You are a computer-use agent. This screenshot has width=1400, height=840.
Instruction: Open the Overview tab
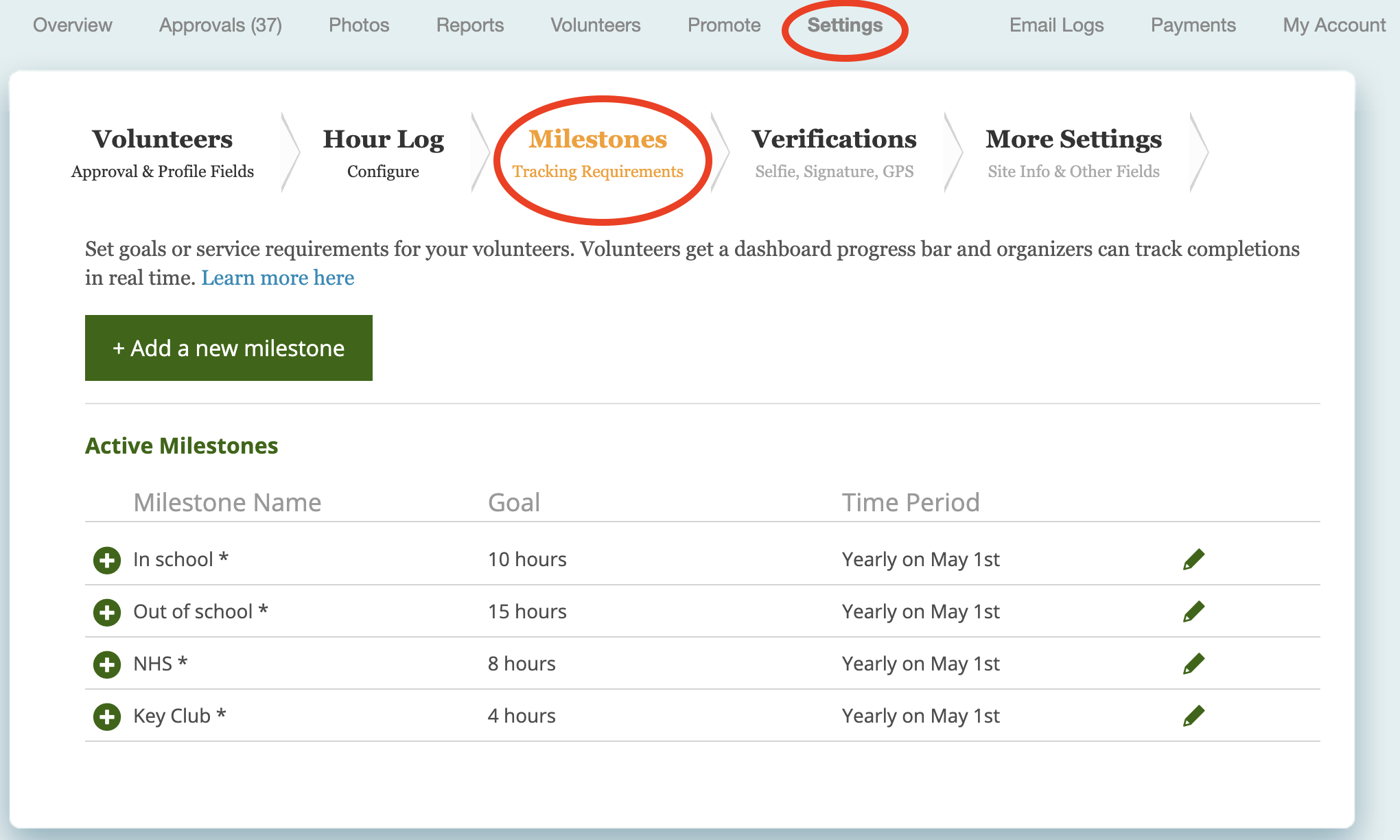click(73, 25)
